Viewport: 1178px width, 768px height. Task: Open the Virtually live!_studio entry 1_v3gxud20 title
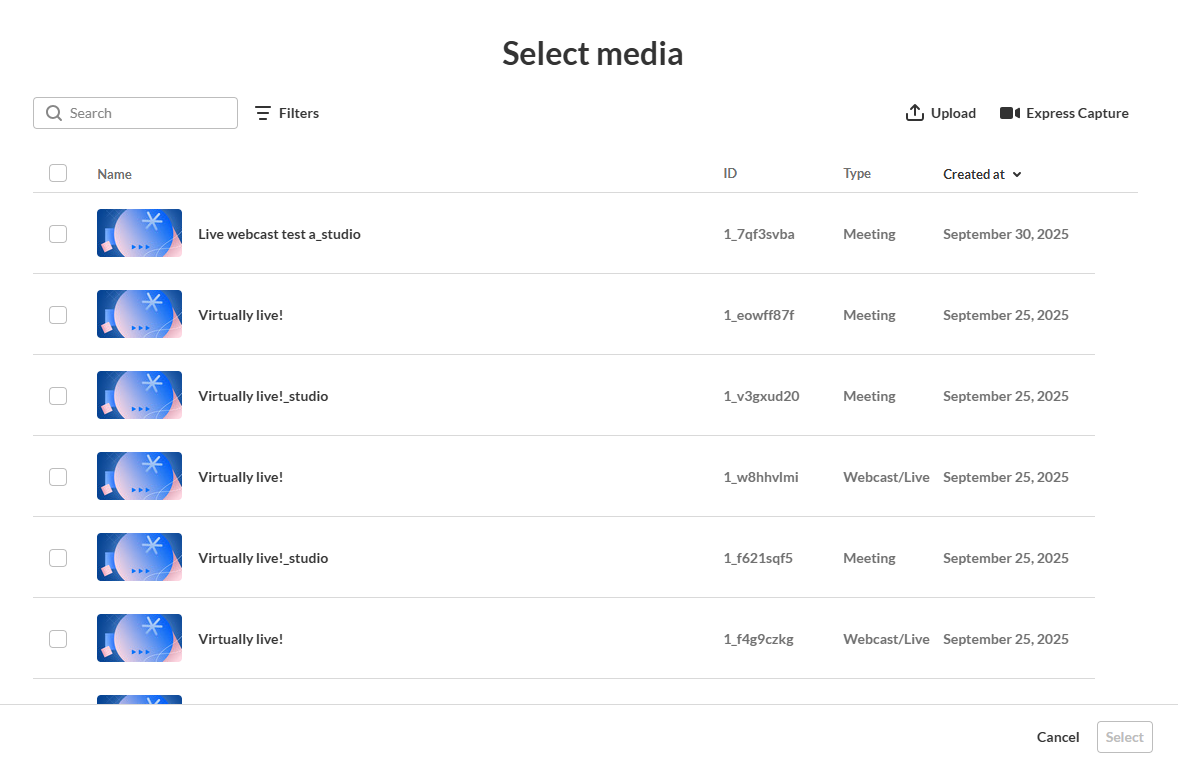point(263,396)
